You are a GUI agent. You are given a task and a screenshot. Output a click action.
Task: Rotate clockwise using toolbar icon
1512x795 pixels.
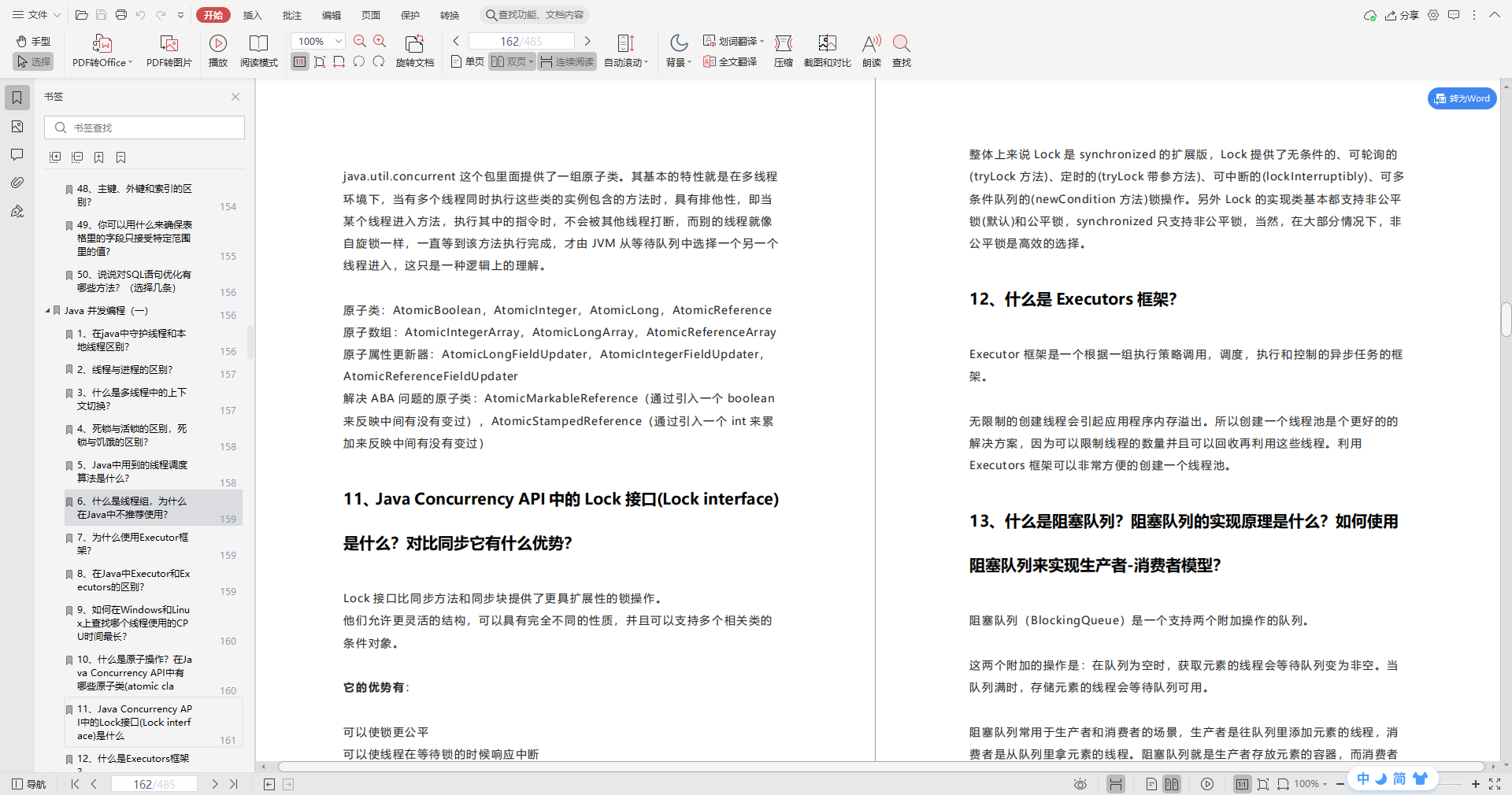click(379, 61)
